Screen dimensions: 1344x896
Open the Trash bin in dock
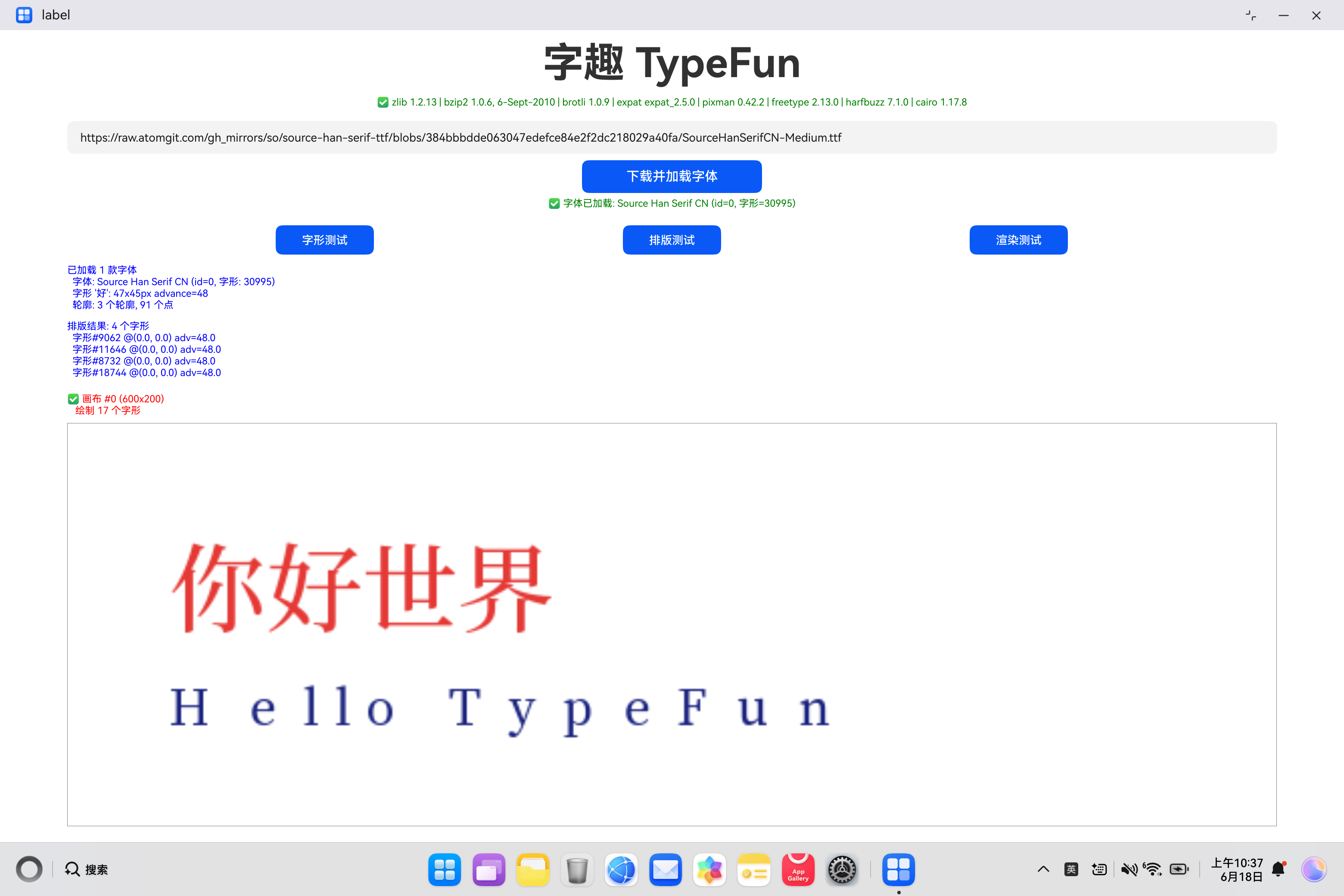[x=577, y=870]
